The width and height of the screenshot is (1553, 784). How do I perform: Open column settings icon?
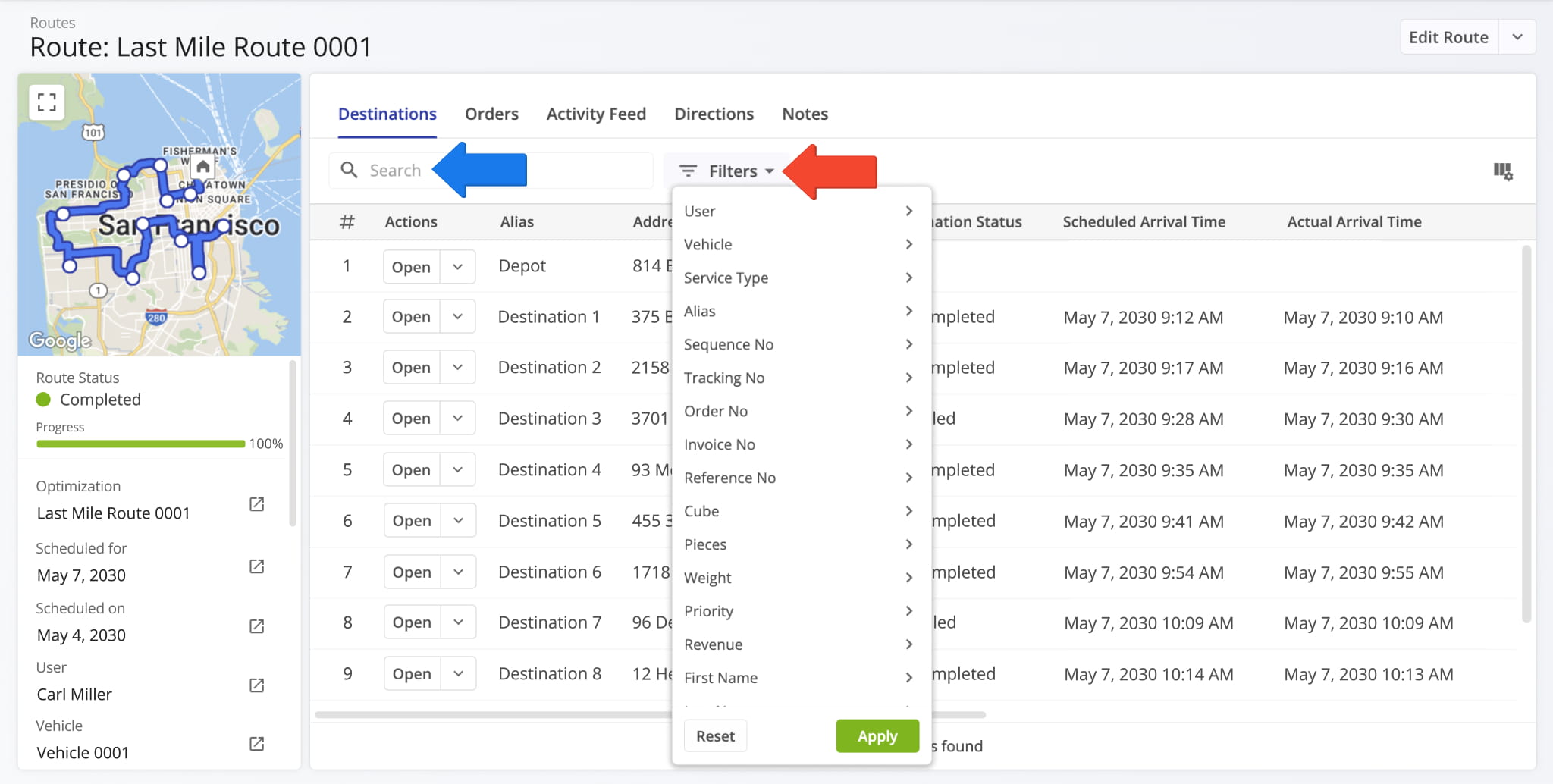[1502, 171]
